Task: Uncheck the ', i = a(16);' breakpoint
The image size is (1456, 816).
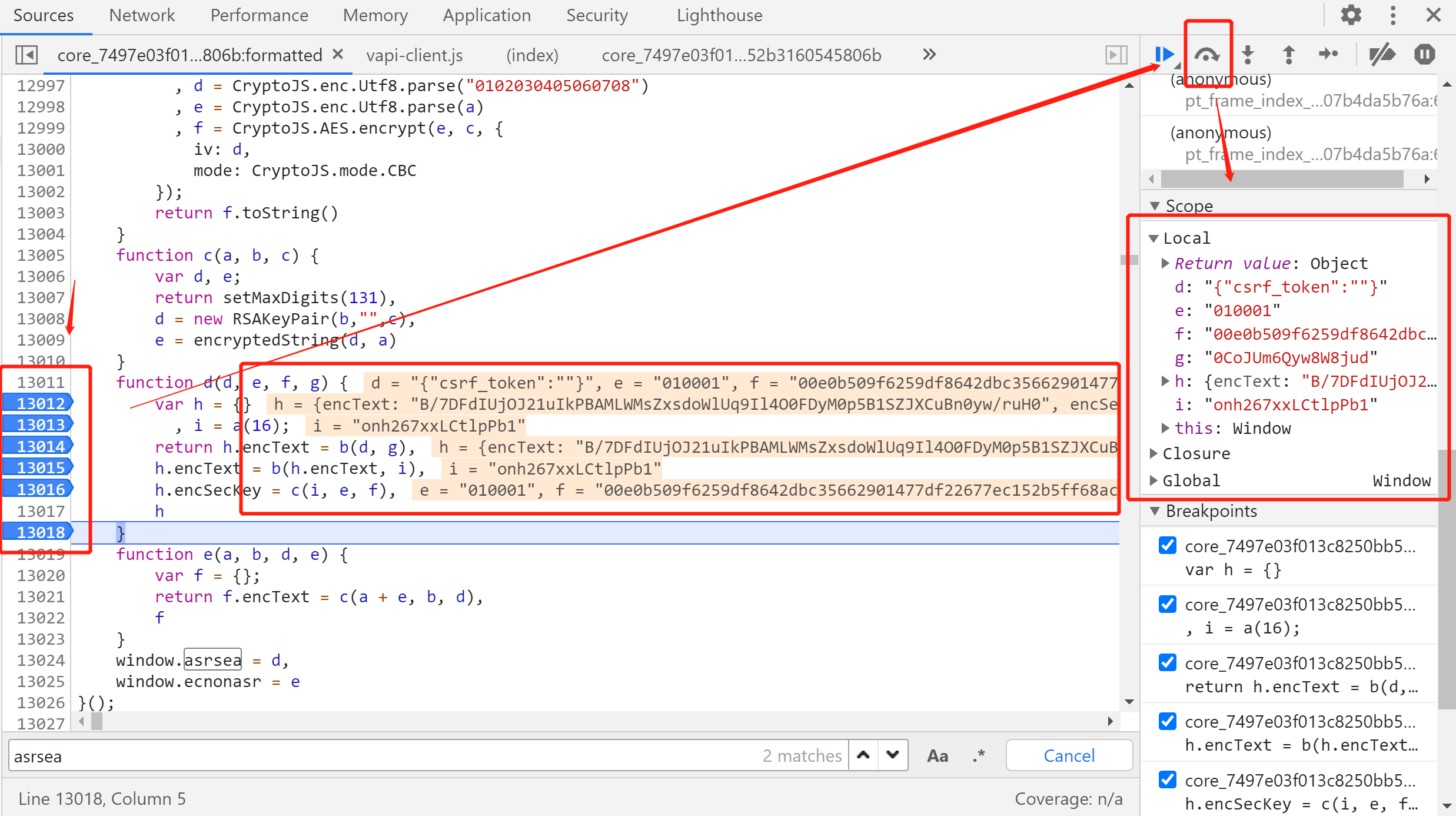Action: [x=1168, y=604]
